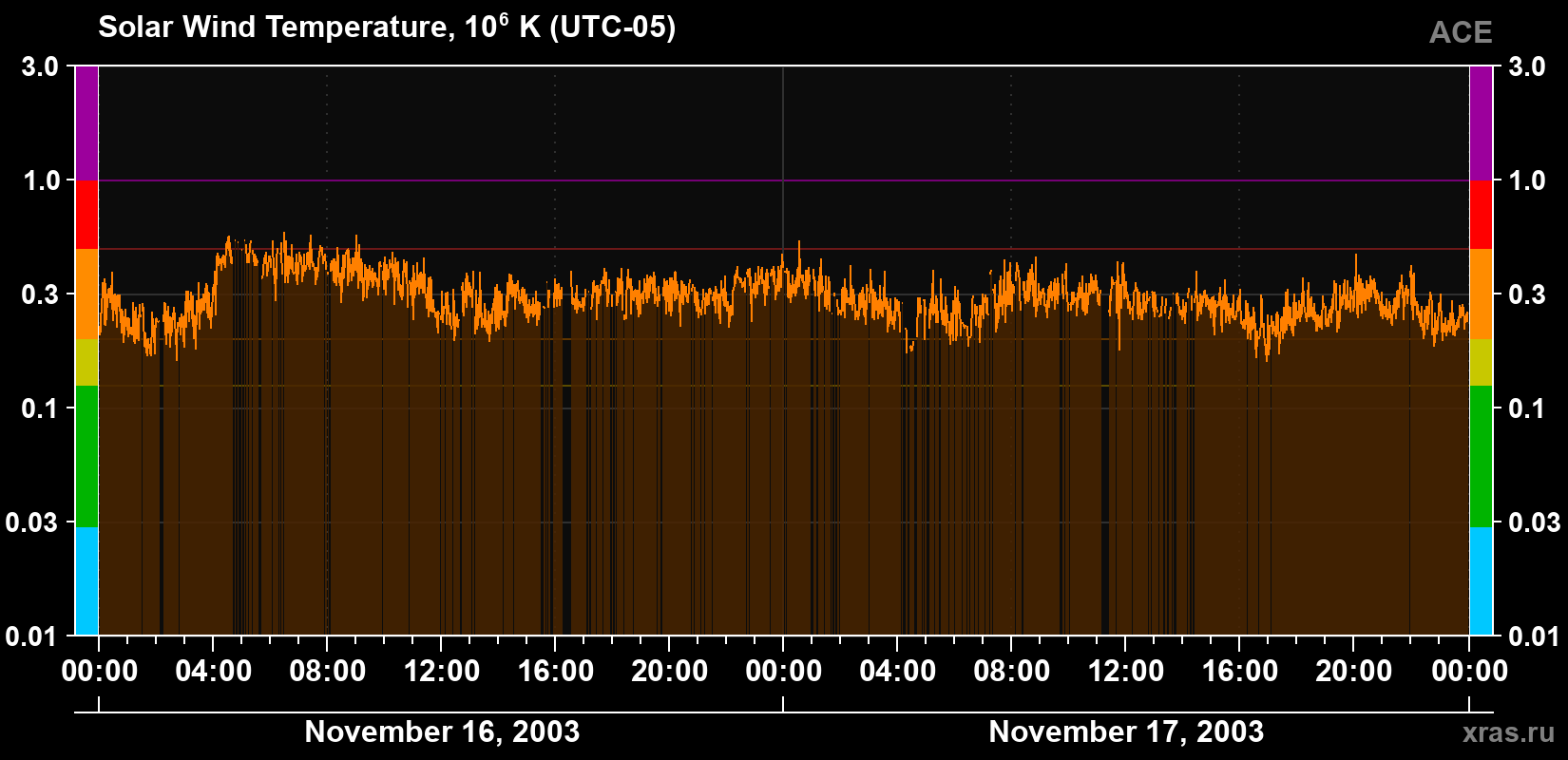Select the November 17, 2003 date label
This screenshot has height=760, width=1568.
click(x=1126, y=731)
